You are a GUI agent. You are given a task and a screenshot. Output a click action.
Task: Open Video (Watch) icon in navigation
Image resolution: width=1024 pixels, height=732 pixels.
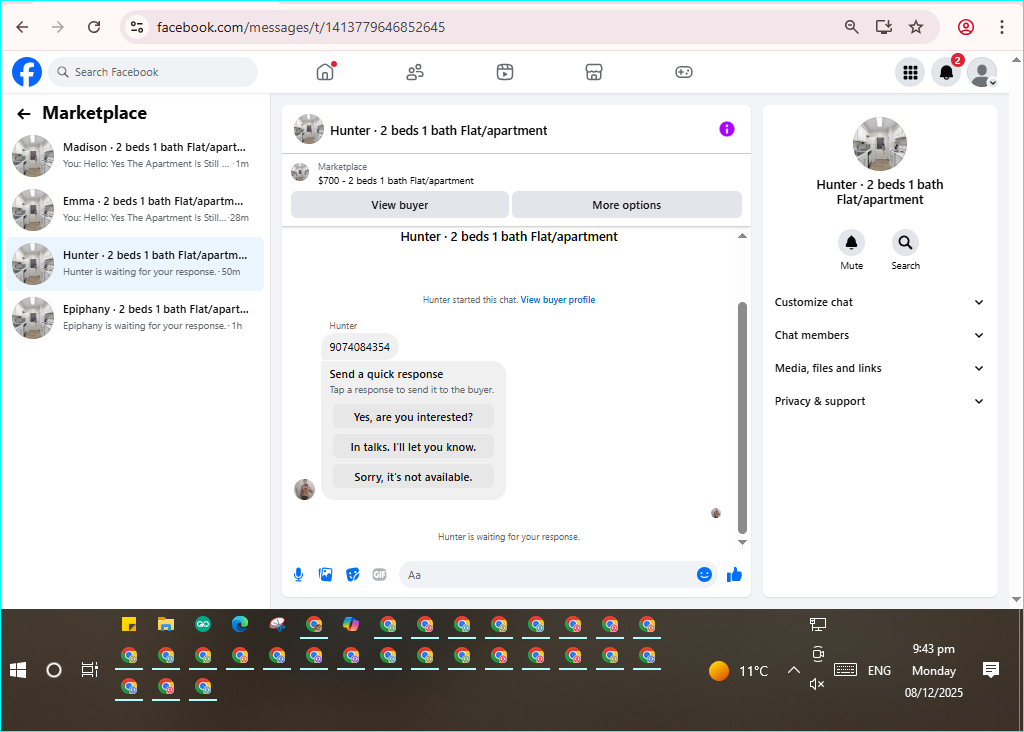[505, 72]
